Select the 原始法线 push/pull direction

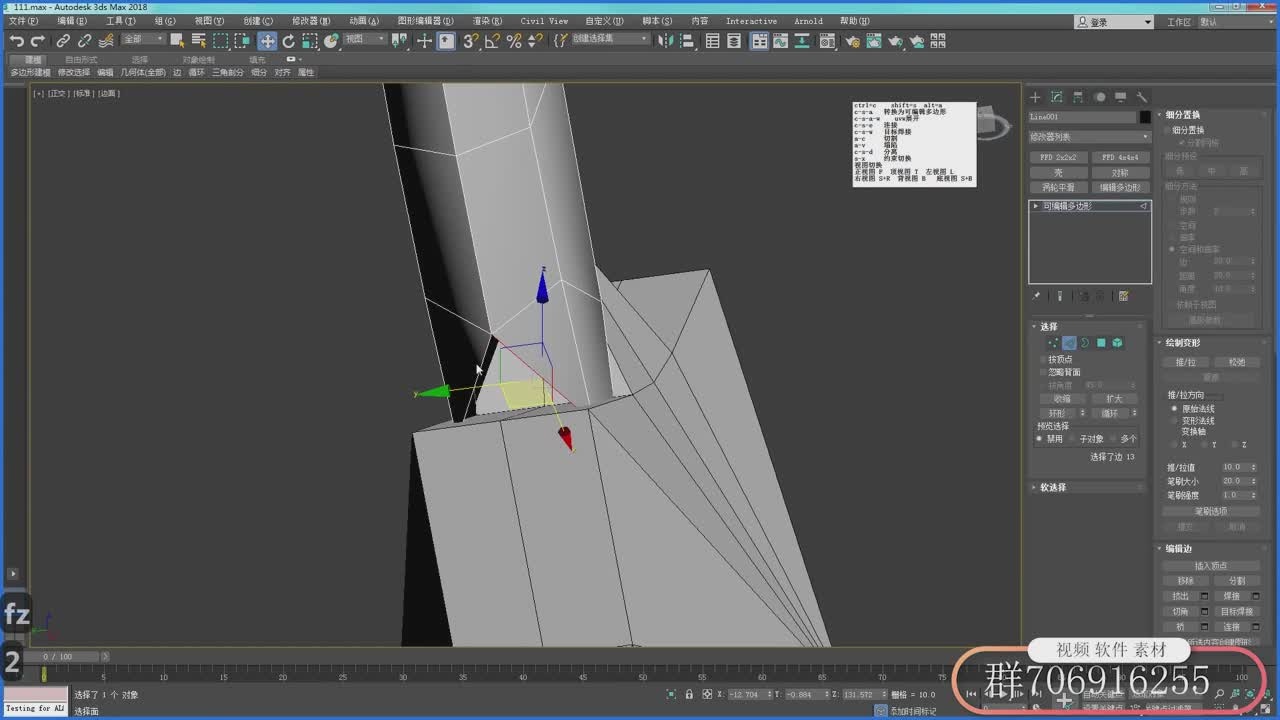click(x=1174, y=409)
